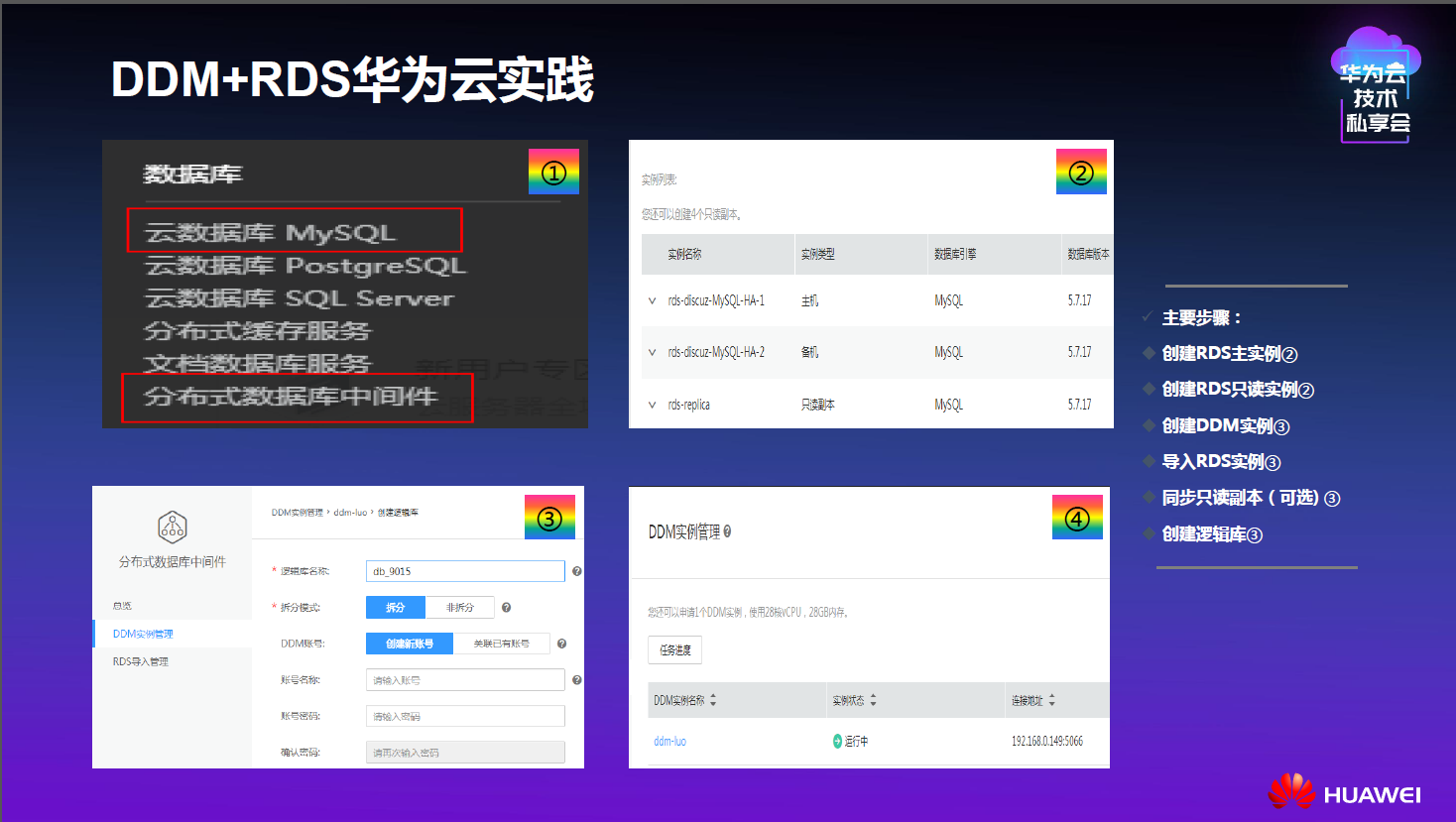This screenshot has width=1456, height=822.
Task: Click MySQL engine cell in rds-replica row
Action: tap(948, 405)
